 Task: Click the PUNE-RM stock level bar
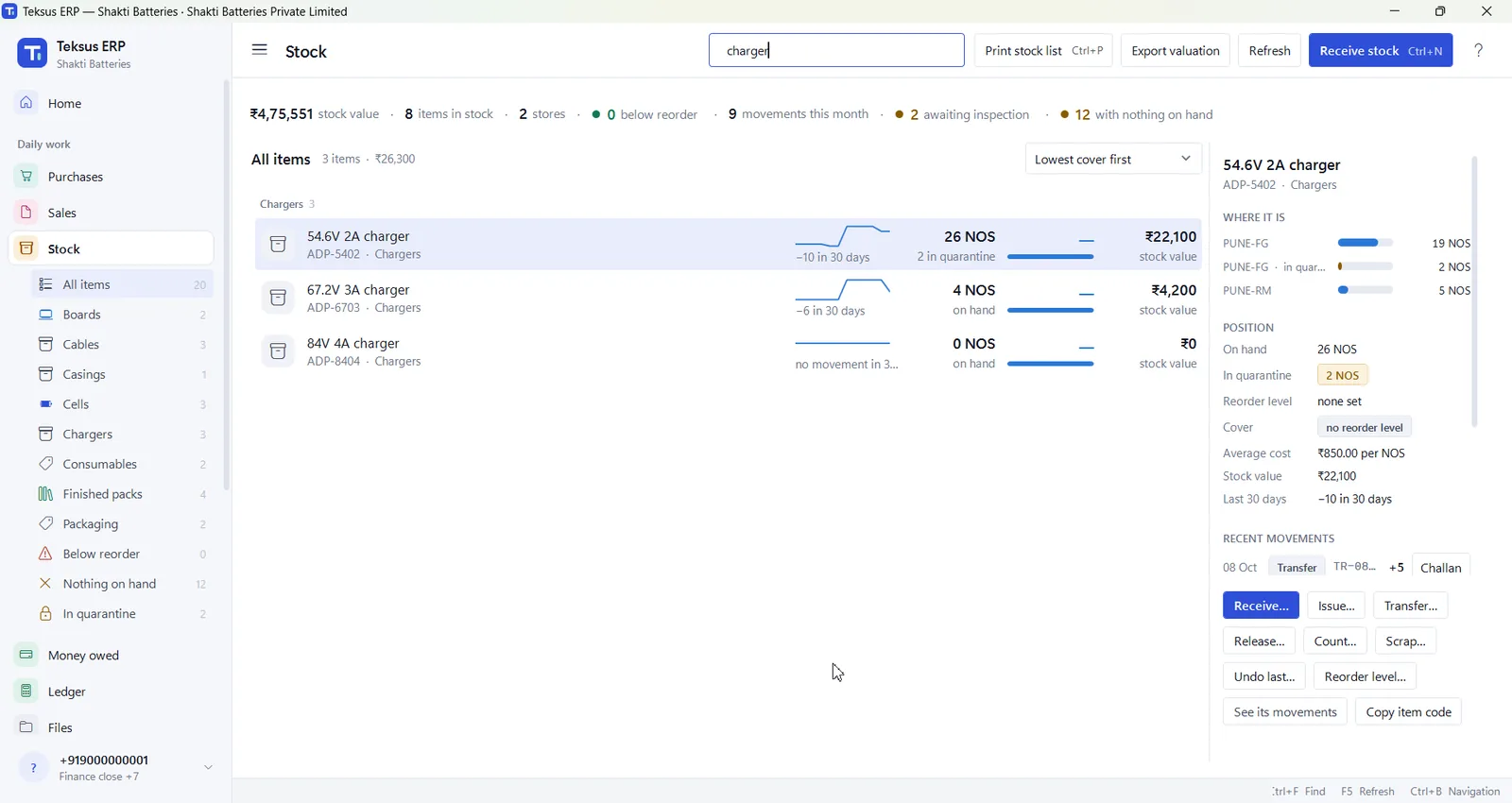[x=1366, y=290]
